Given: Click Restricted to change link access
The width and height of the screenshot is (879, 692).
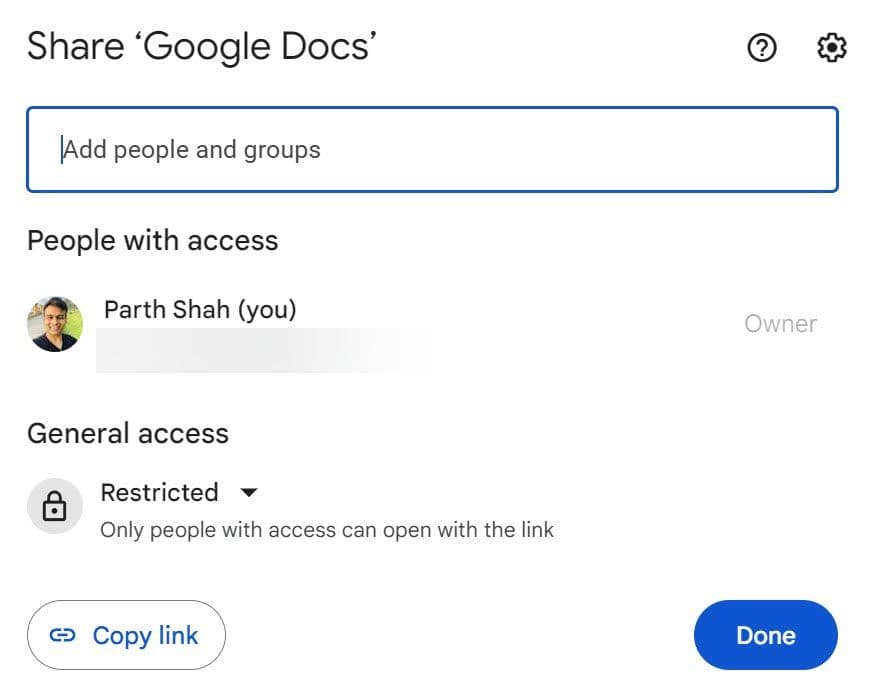Looking at the screenshot, I should coord(159,492).
